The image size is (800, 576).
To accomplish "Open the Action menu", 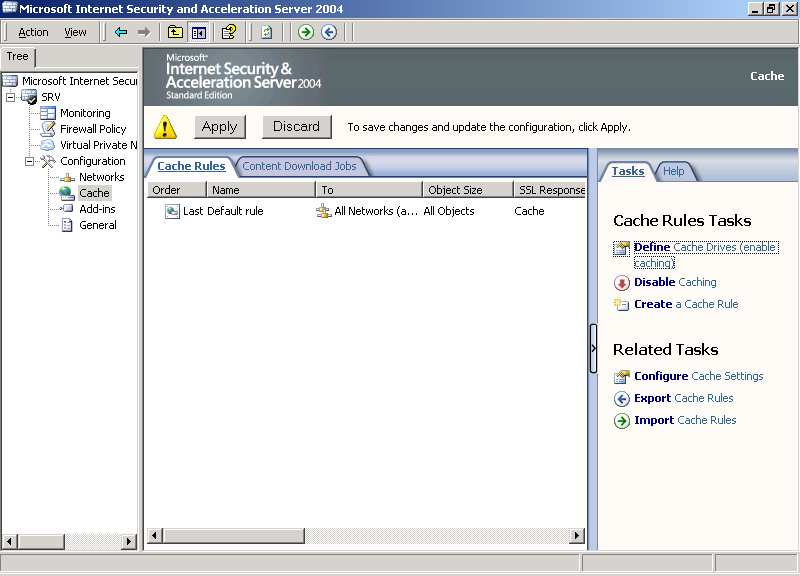I will (x=33, y=32).
